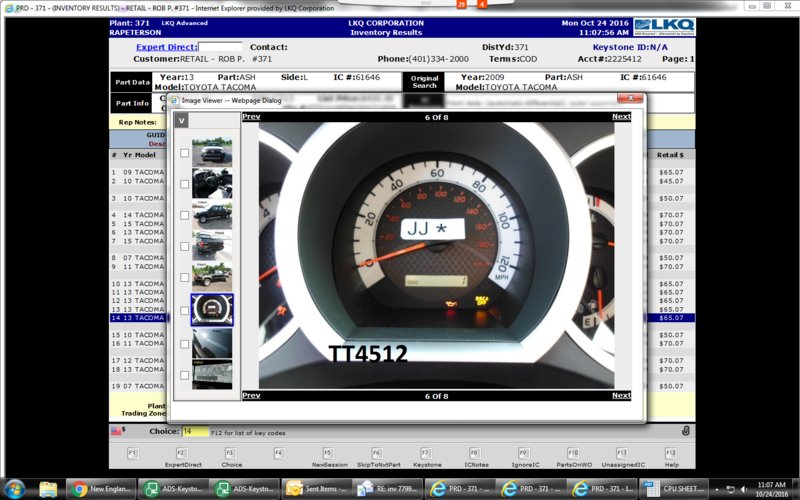This screenshot has height=500, width=800.
Task: Check the box beside rear truck bed thumbnail
Action: click(184, 246)
